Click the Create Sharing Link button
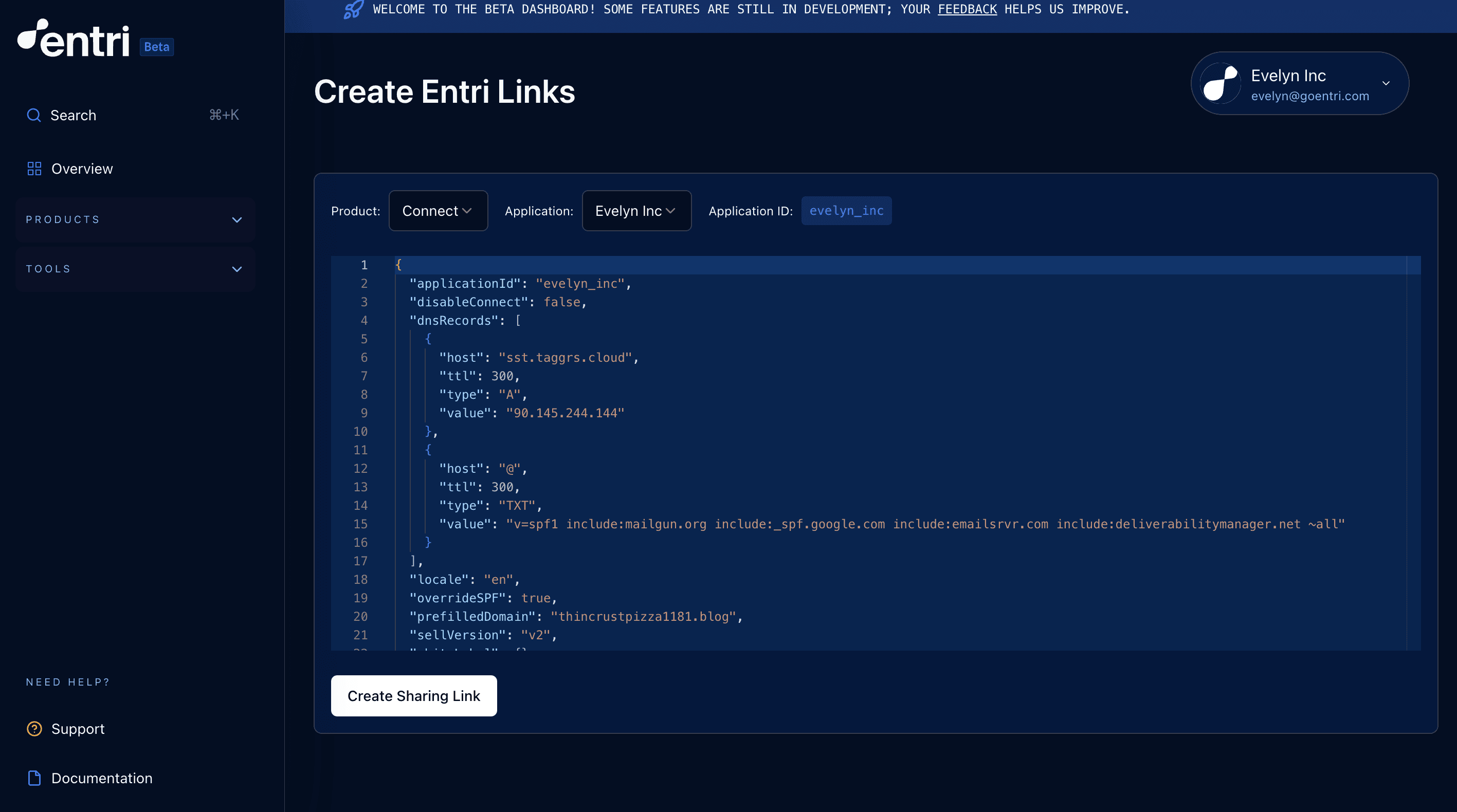 [x=413, y=695]
